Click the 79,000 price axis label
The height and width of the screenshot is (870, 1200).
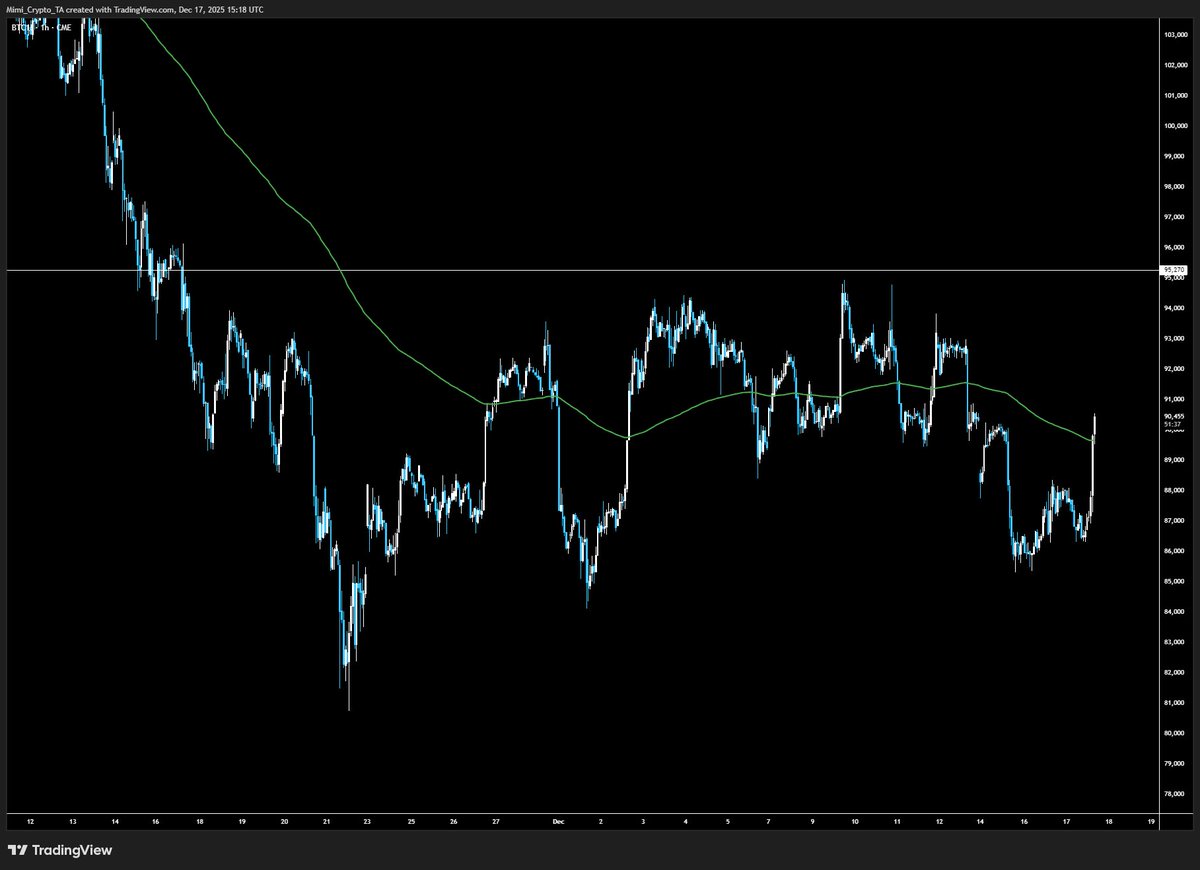point(1174,763)
